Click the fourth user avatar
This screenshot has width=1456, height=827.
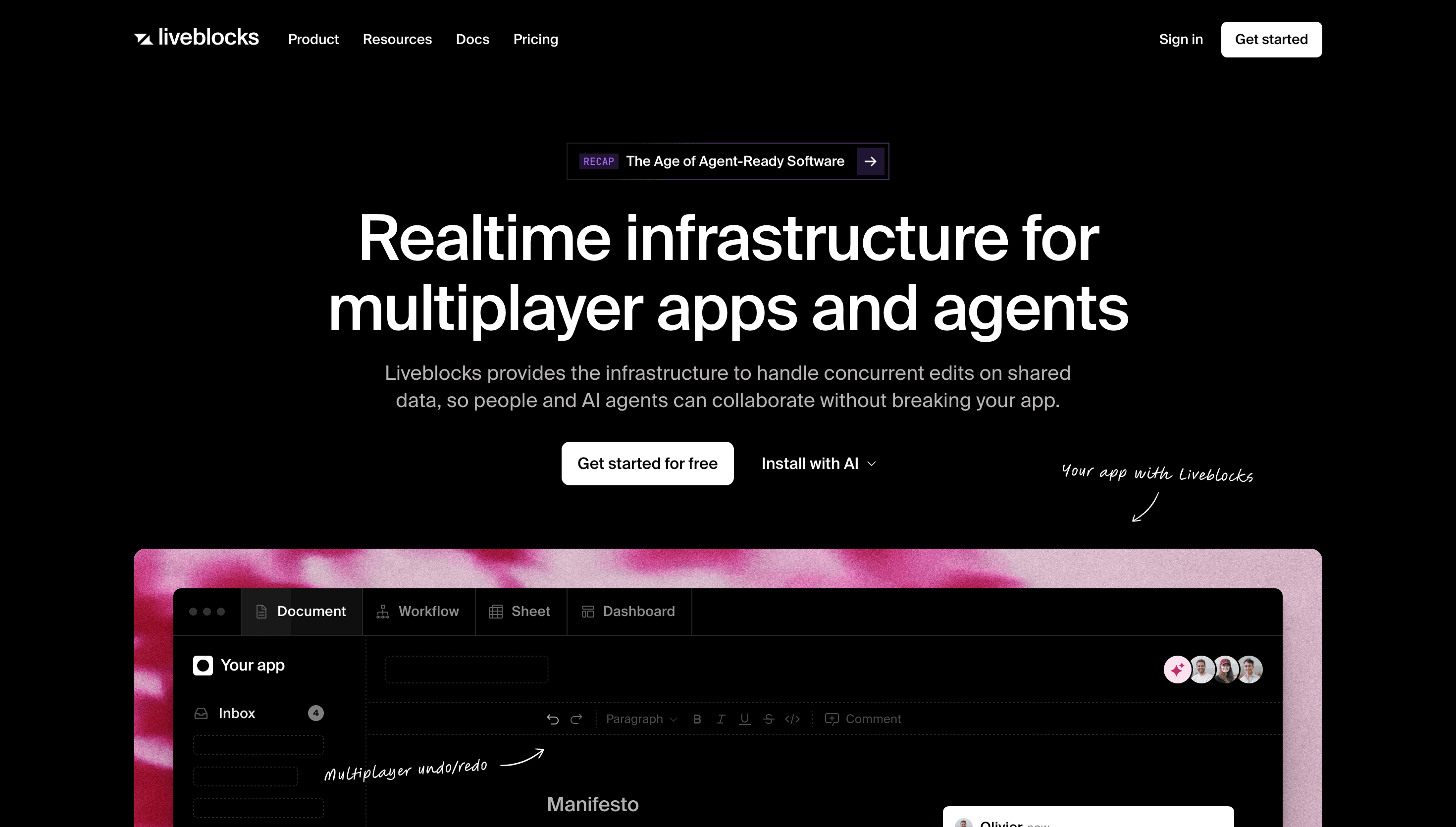(x=1249, y=670)
